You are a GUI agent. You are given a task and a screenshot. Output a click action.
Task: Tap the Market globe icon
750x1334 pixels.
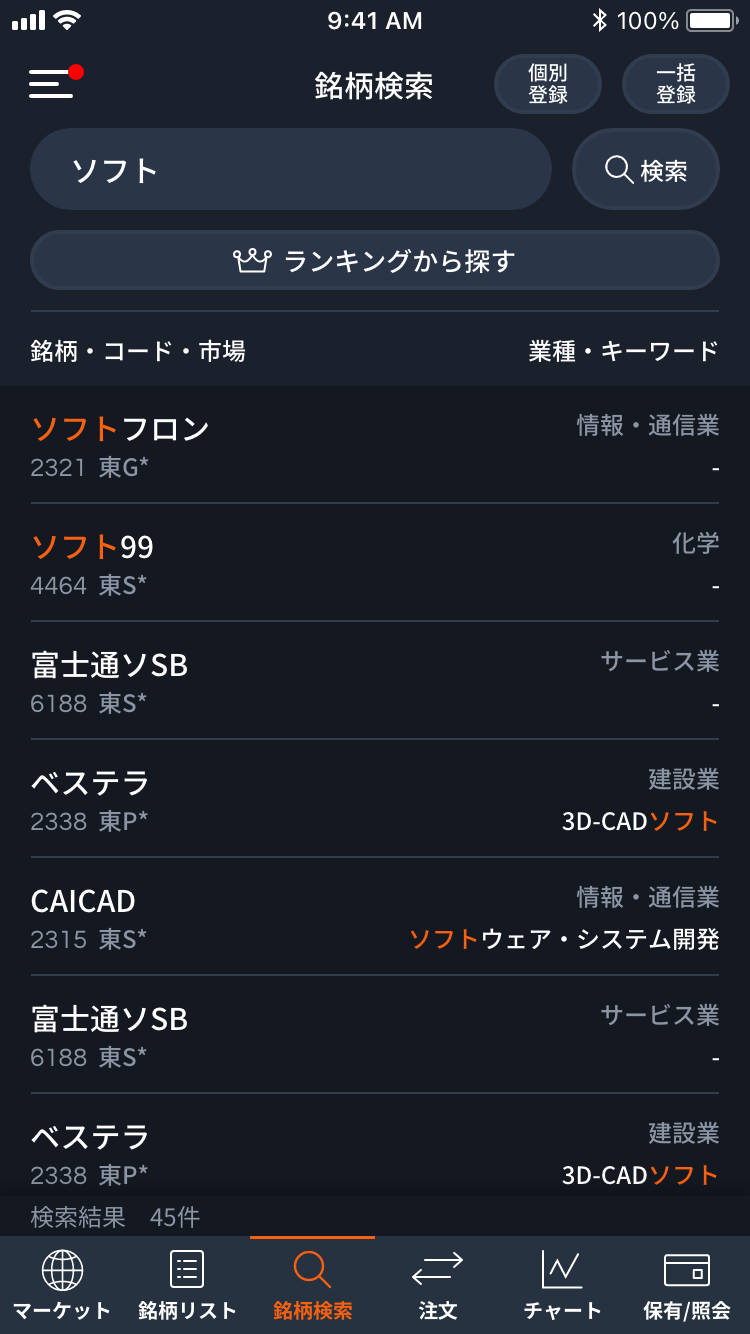point(62,1270)
